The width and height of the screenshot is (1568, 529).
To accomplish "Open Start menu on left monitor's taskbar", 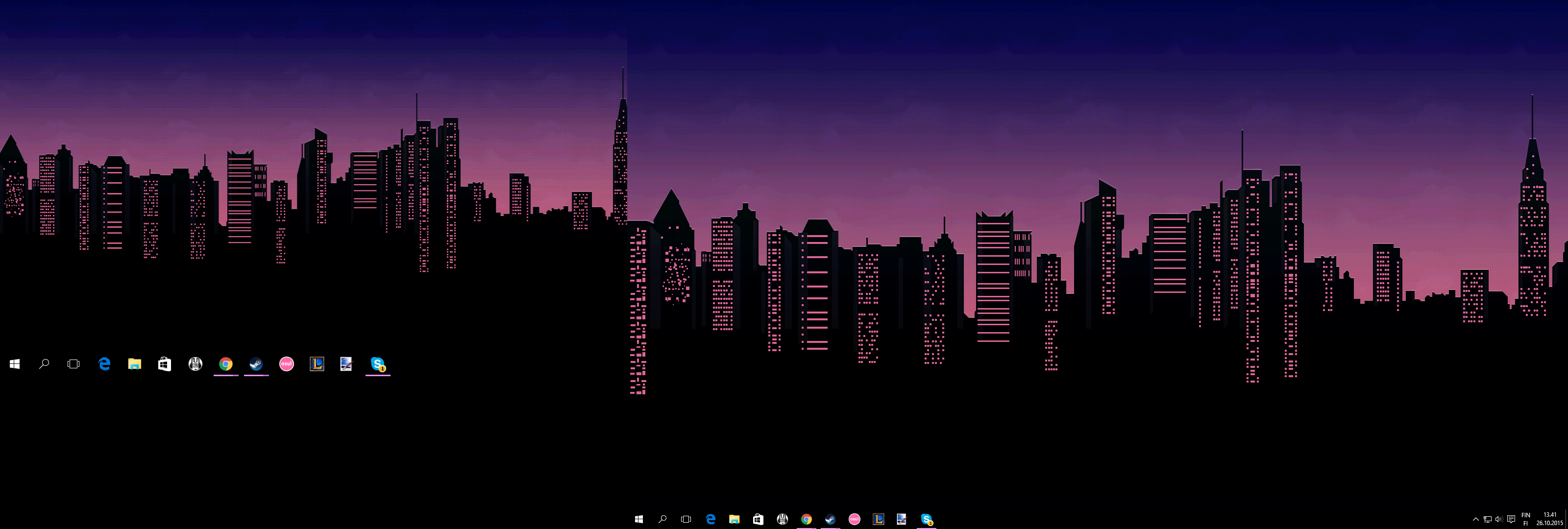I will pyautogui.click(x=15, y=364).
